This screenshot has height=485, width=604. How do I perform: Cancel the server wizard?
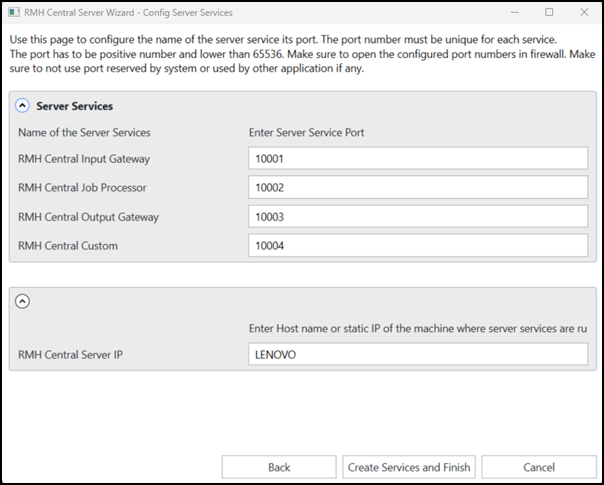(x=539, y=467)
